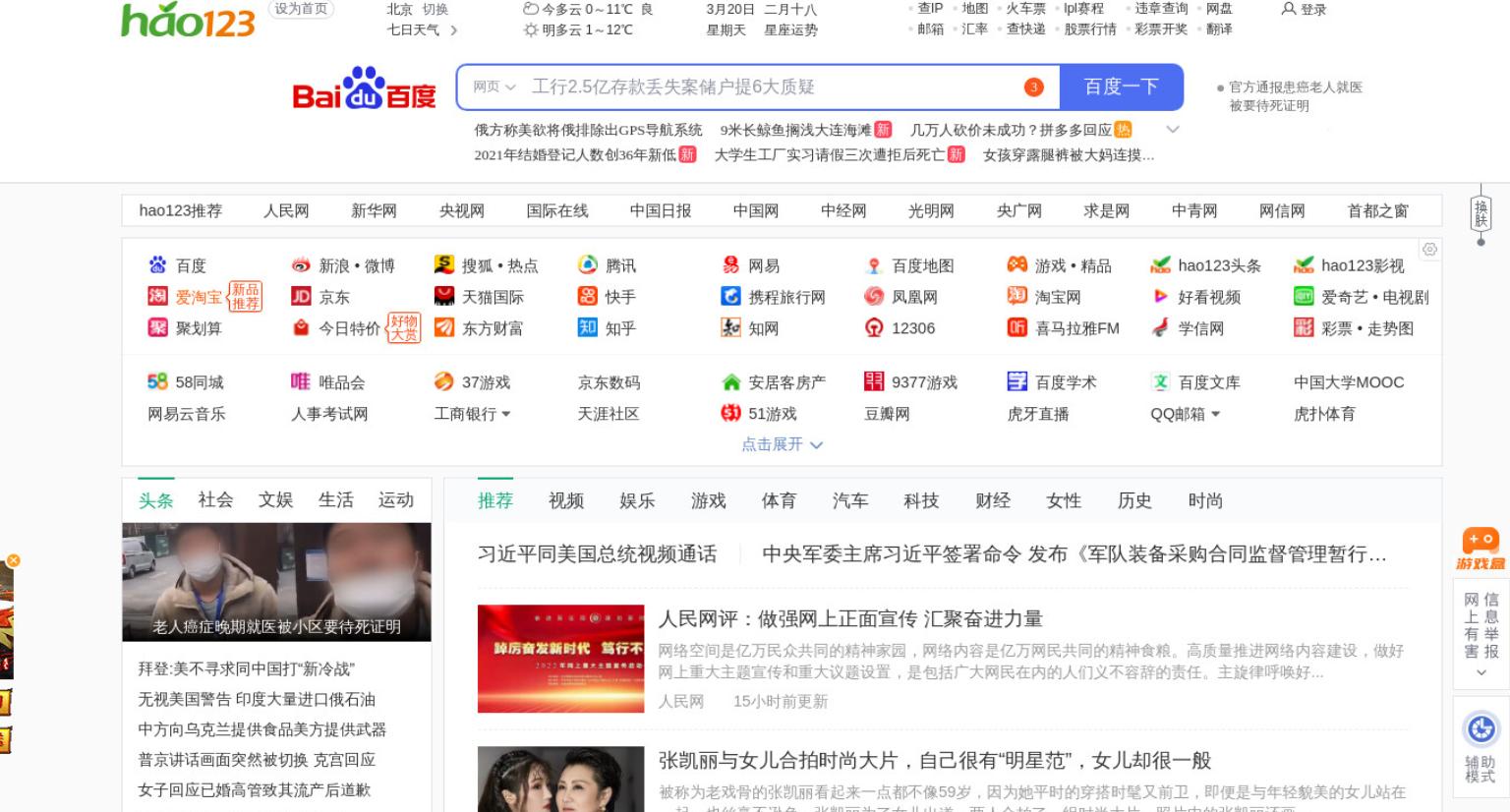Toggle the 换肤 skin switcher
Viewport: 1510px width, 812px height.
(x=1481, y=213)
